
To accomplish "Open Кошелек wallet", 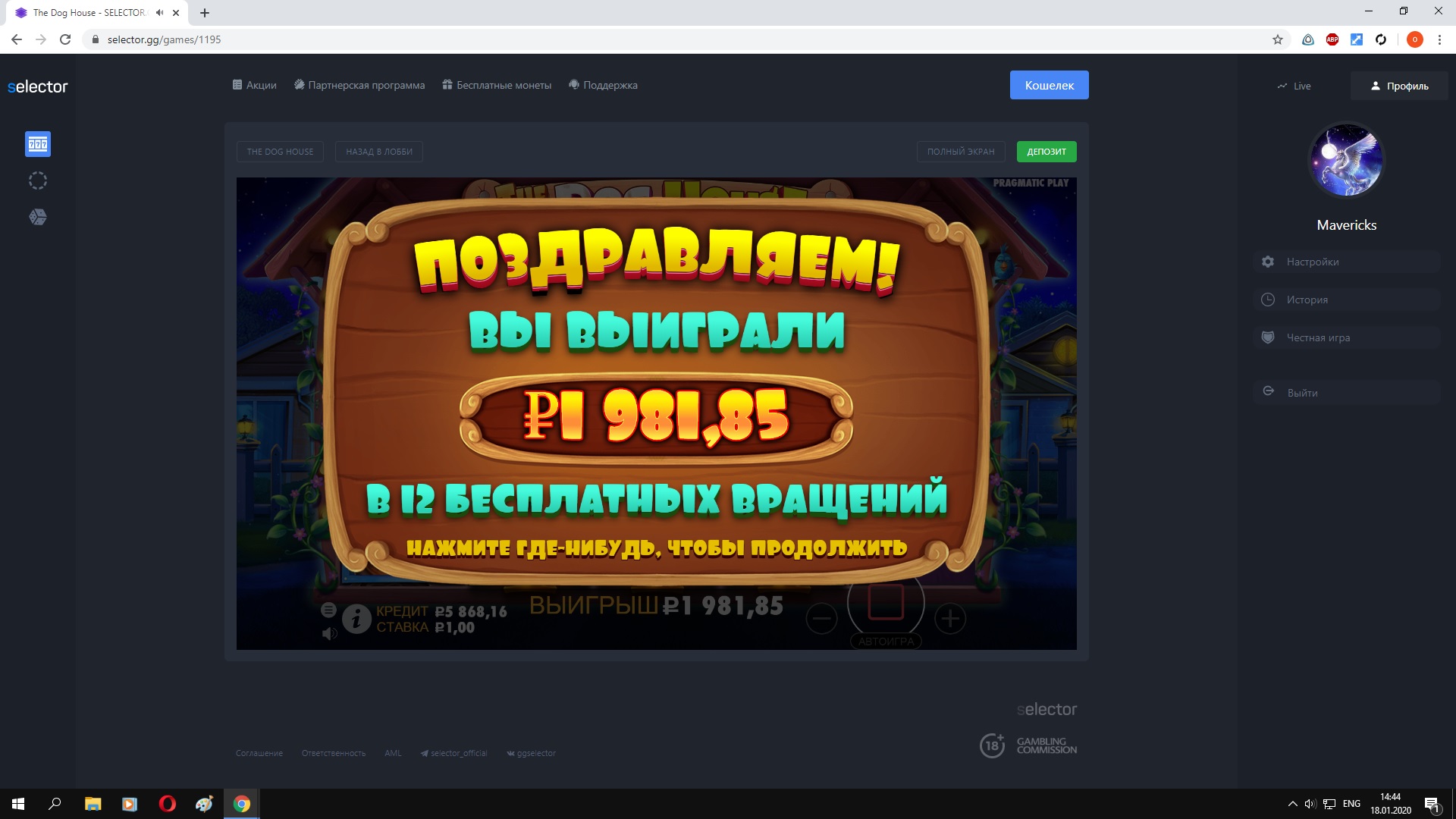I will [x=1049, y=85].
